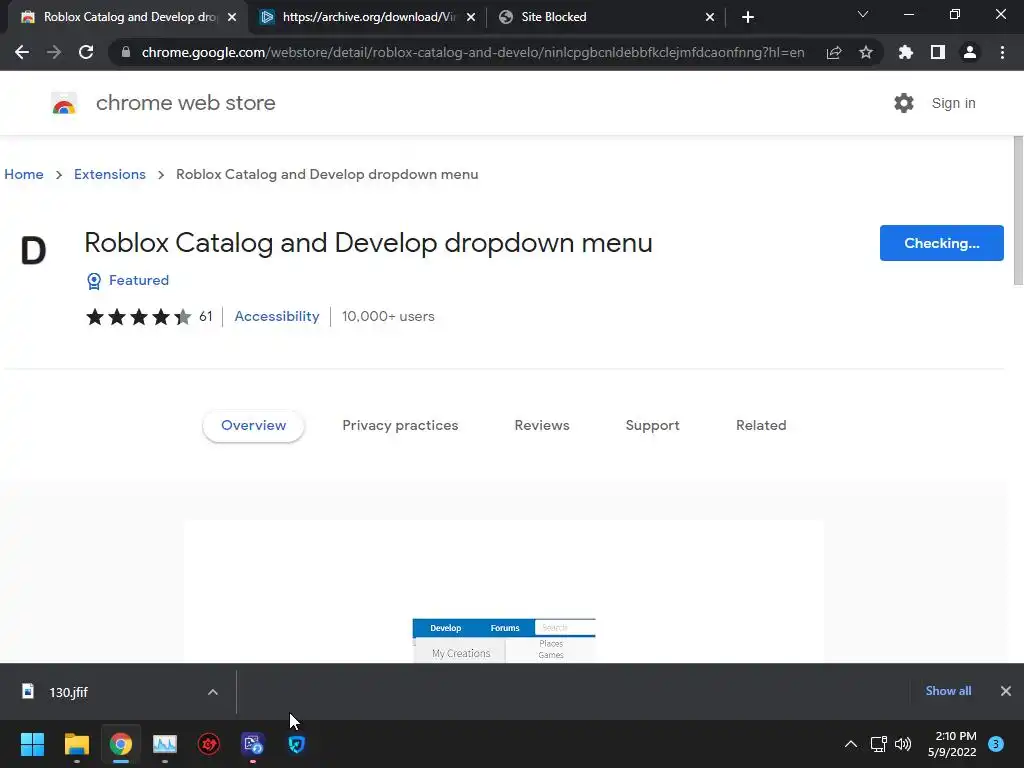1024x768 pixels.
Task: Open the Privacy practices tab
Action: pos(400,426)
